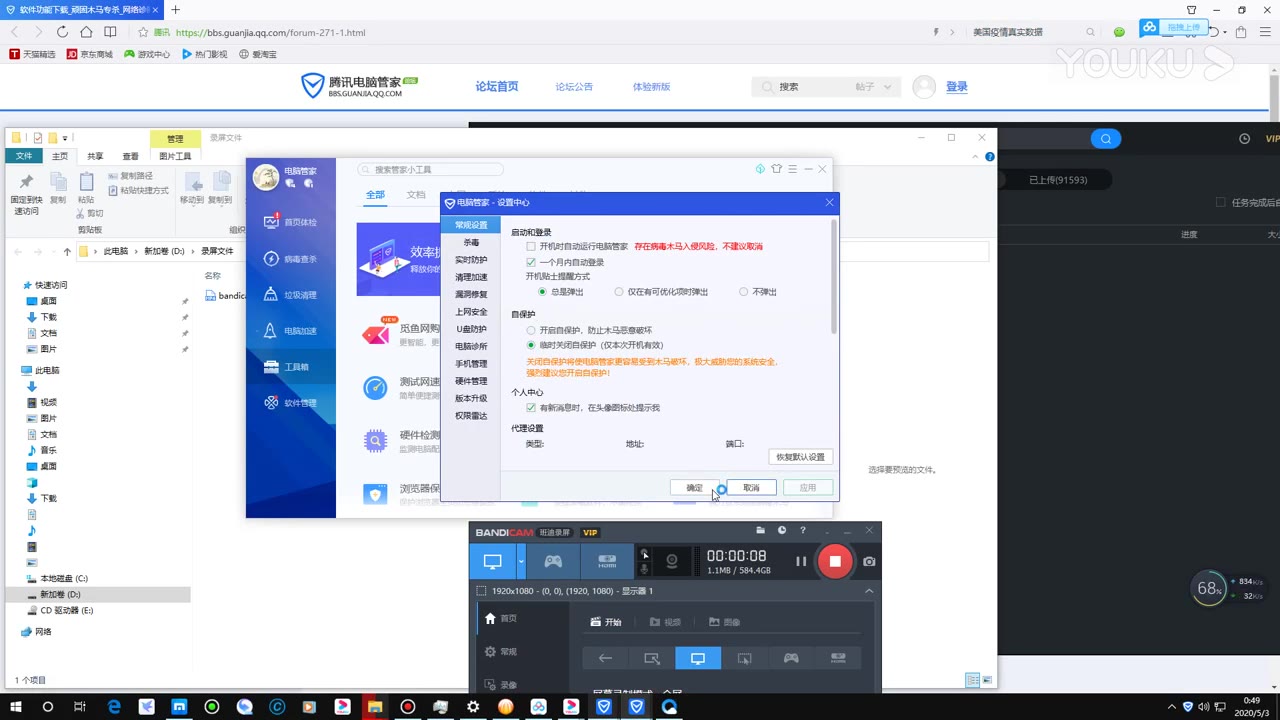Open 杀毒 settings category
1280x720 pixels.
point(471,243)
